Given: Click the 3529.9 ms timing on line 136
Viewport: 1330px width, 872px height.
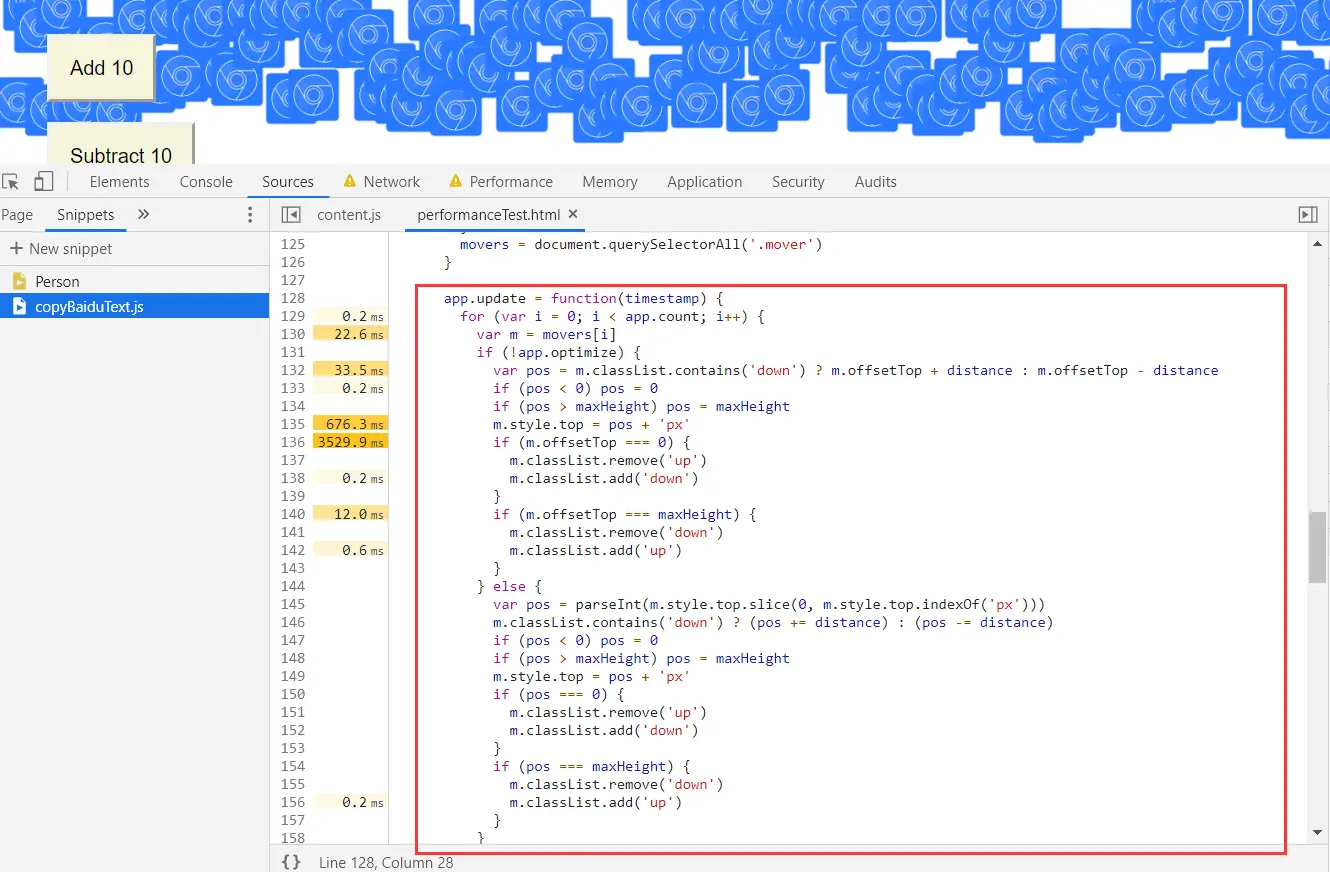Looking at the screenshot, I should 350,442.
